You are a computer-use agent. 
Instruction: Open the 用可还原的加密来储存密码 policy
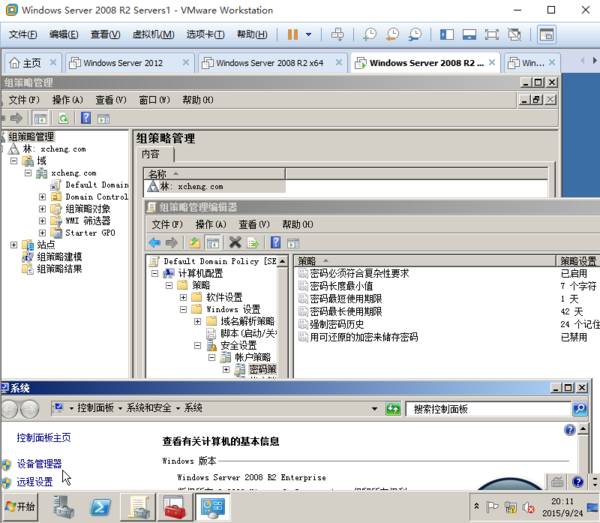(364, 337)
